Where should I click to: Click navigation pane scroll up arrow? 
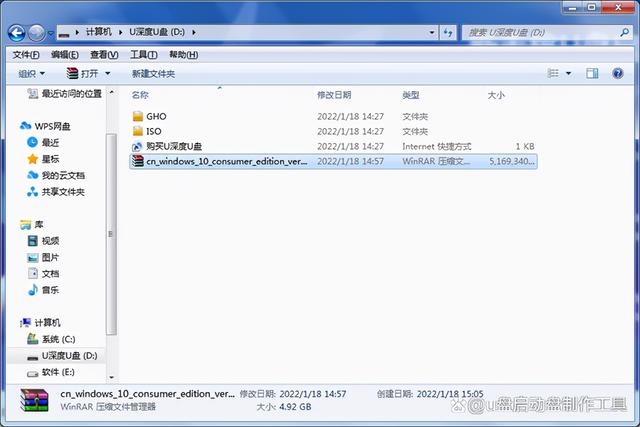point(112,93)
